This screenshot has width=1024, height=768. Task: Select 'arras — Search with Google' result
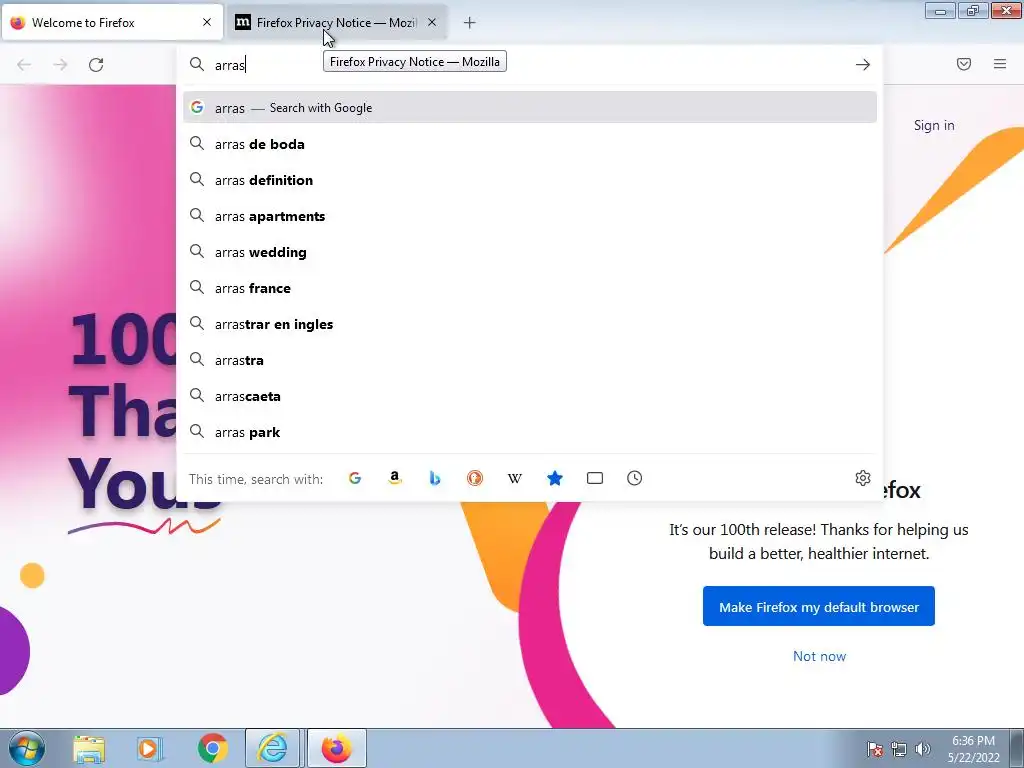point(530,108)
